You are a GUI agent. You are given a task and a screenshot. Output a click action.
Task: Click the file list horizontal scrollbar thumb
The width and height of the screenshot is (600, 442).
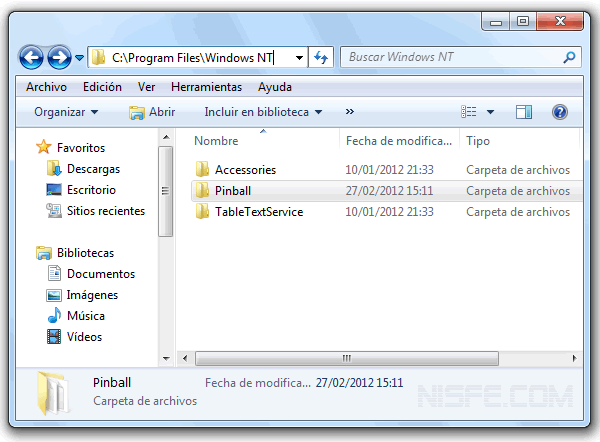coord(347,359)
